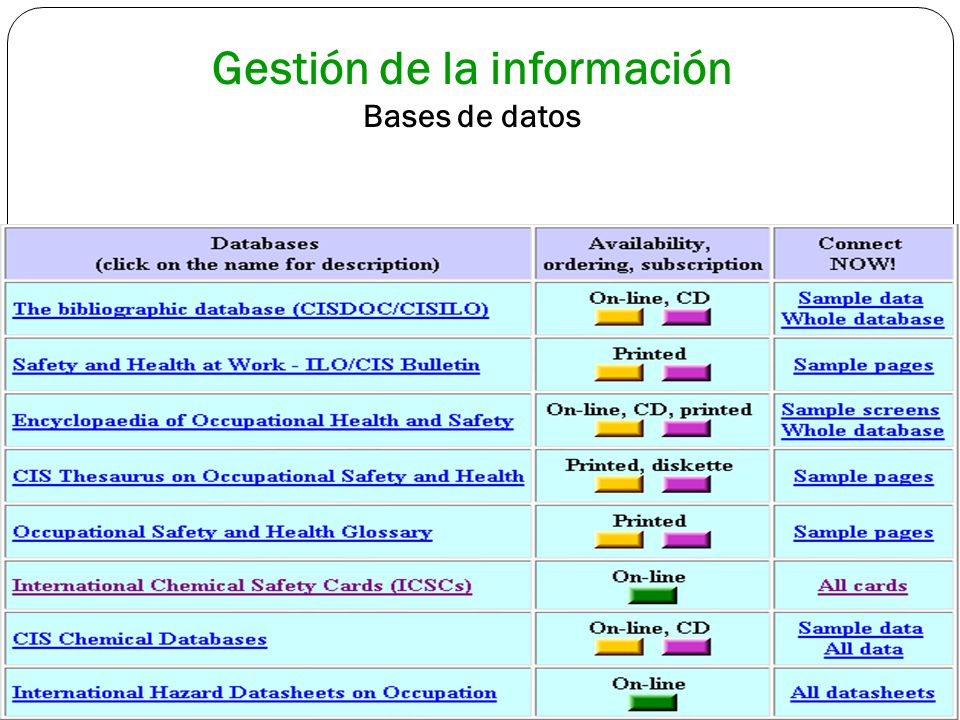The width and height of the screenshot is (960, 720).
Task: Click magenta button in Encyclopaedia row
Action: coord(686,428)
